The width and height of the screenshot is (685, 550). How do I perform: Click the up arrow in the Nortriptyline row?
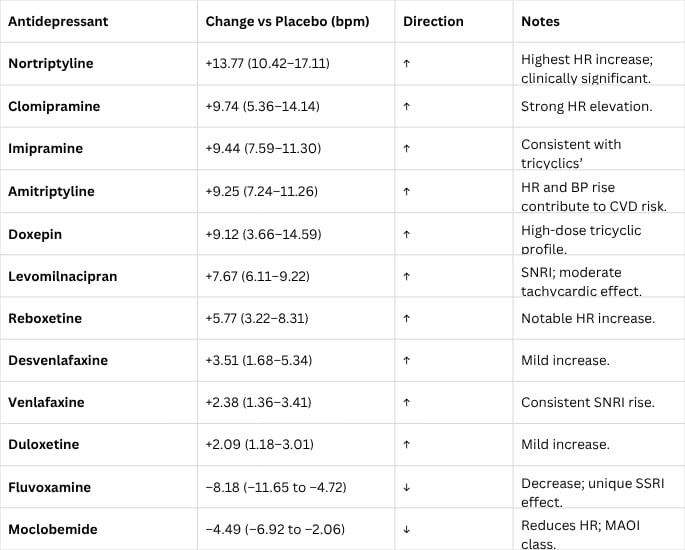pos(407,64)
